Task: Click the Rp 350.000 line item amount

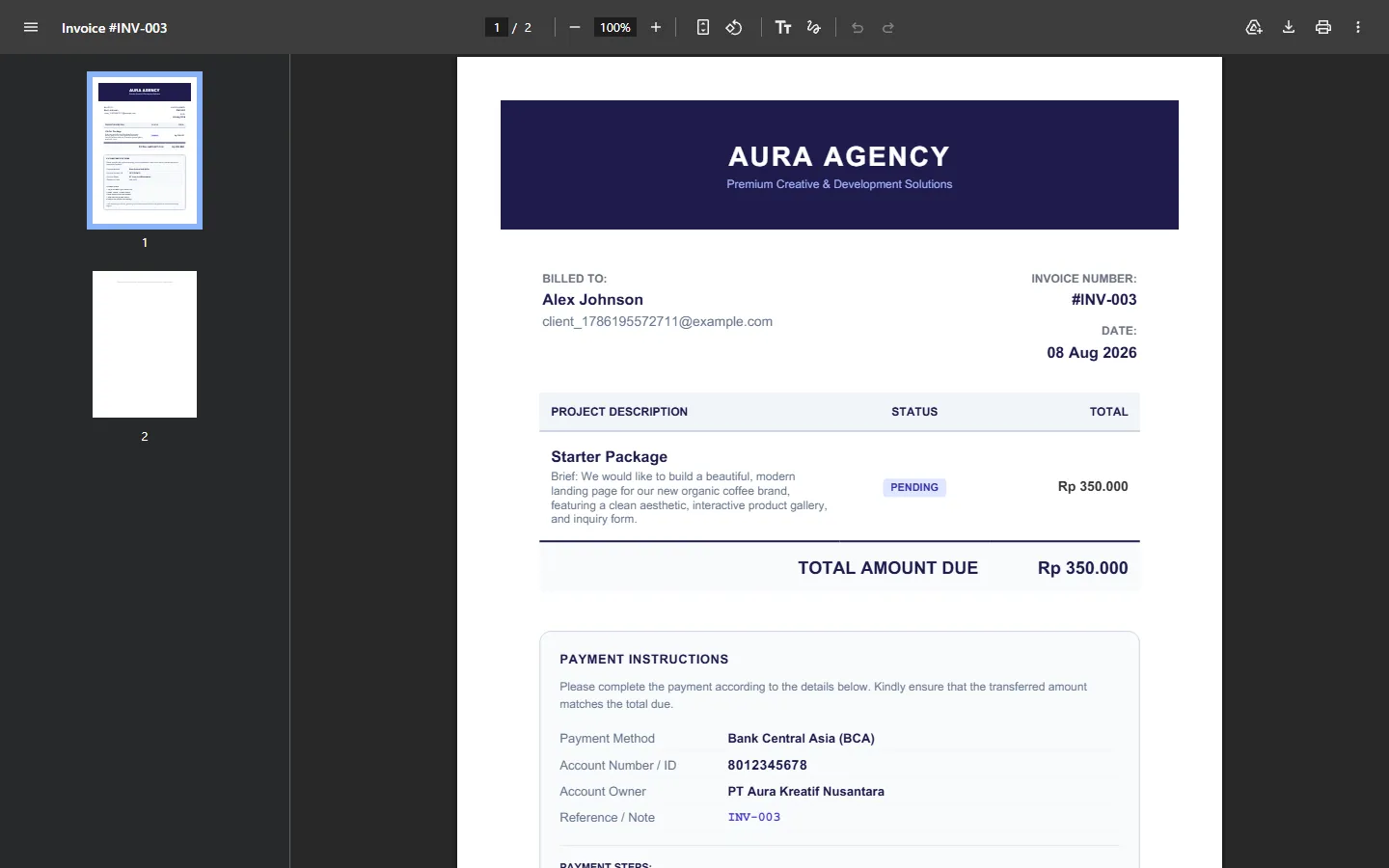Action: (1093, 487)
